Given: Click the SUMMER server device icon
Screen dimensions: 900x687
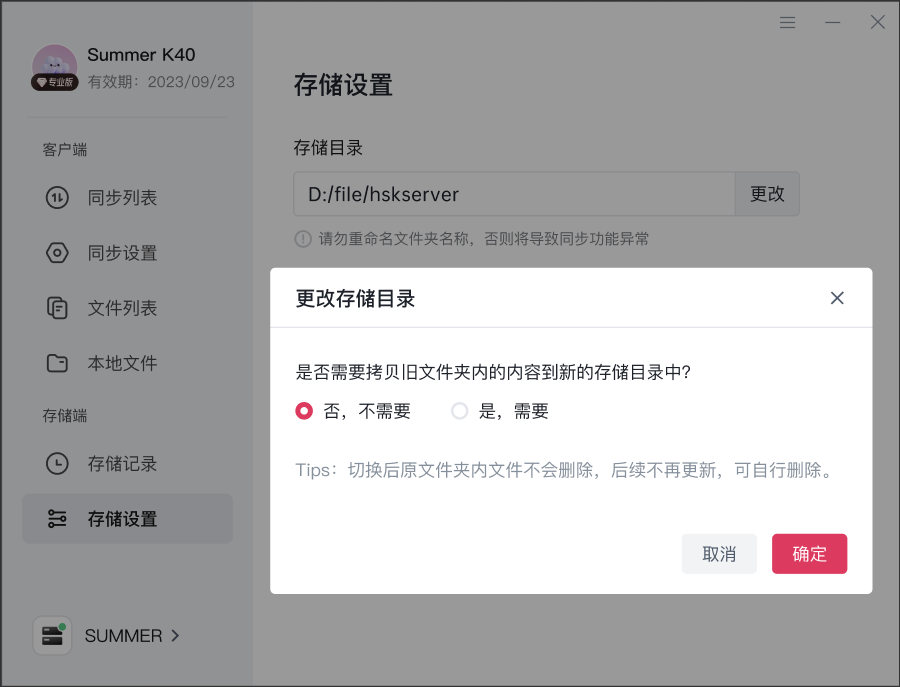Looking at the screenshot, I should click(52, 635).
